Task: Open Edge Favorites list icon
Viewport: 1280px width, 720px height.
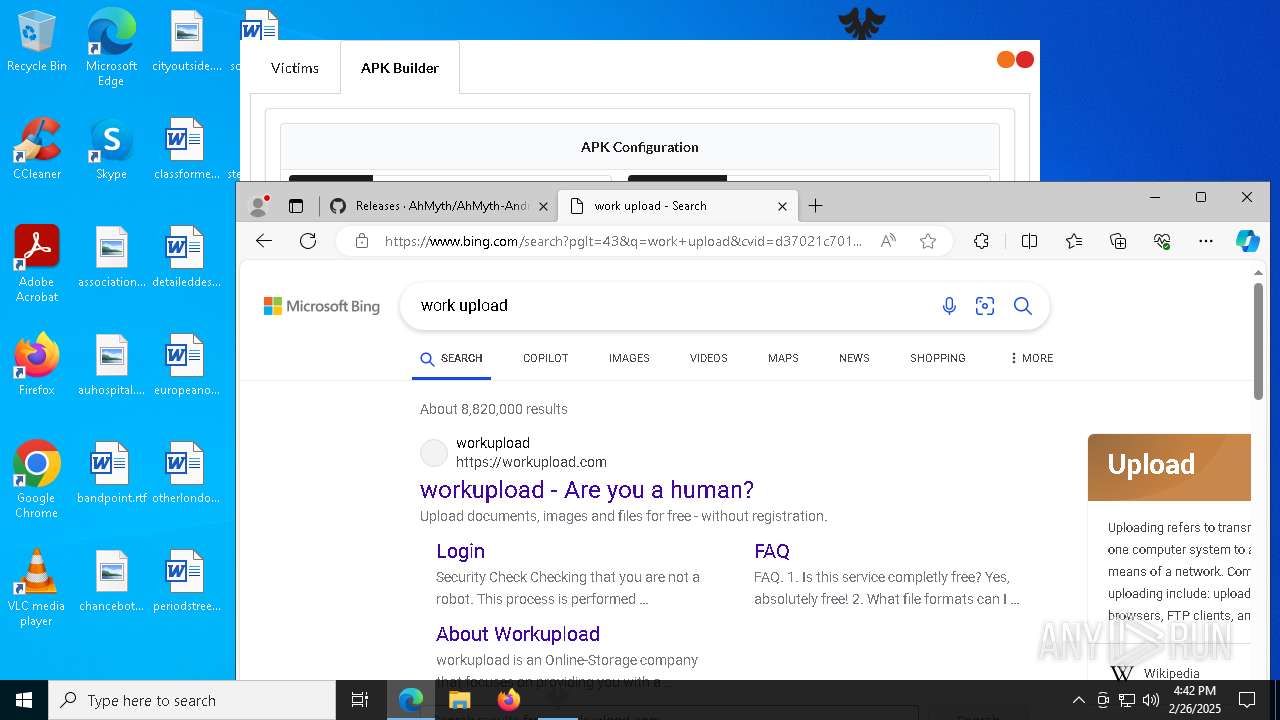Action: 1074,241
